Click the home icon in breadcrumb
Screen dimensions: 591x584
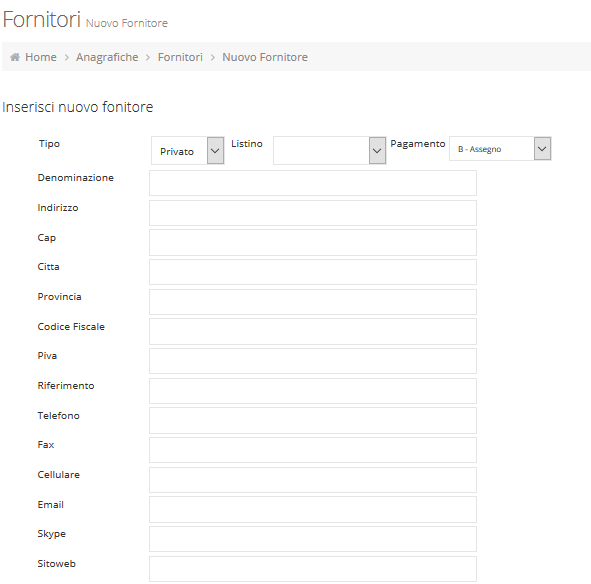tap(15, 57)
